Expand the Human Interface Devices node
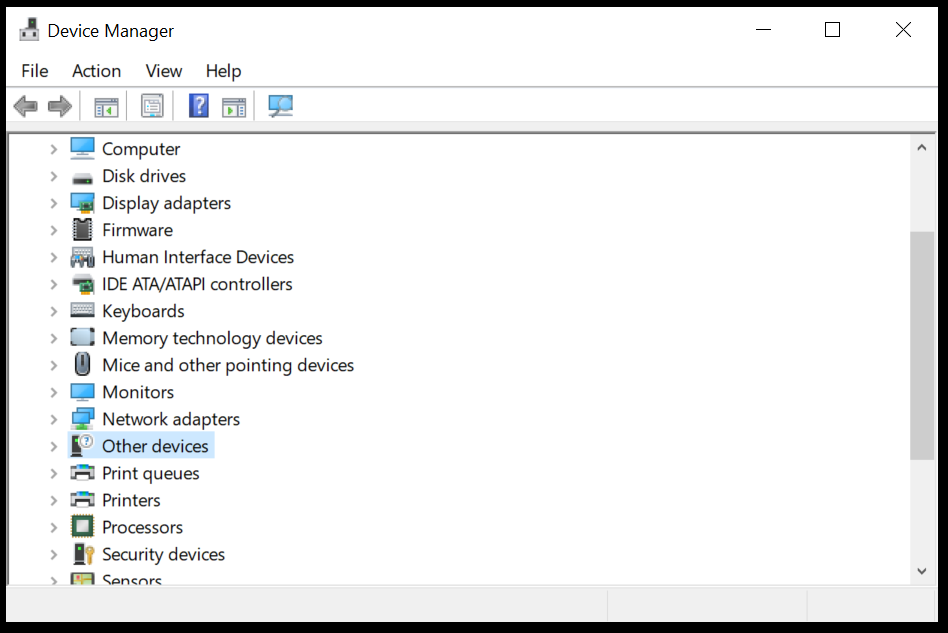Viewport: 948px width, 633px height. (x=54, y=257)
